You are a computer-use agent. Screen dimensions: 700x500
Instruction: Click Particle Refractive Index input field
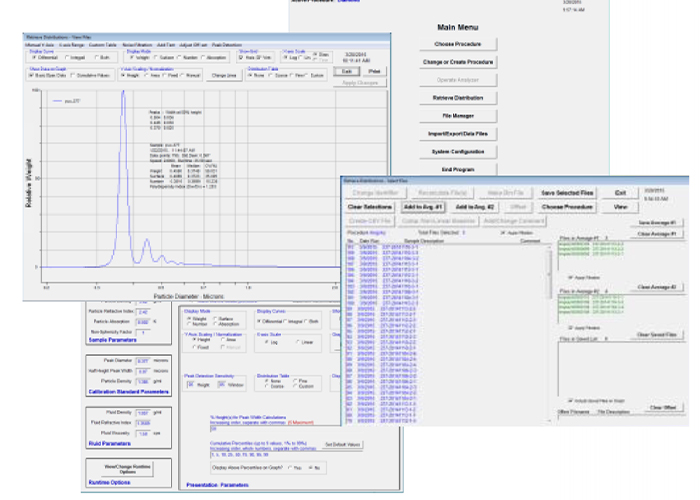[143, 312]
